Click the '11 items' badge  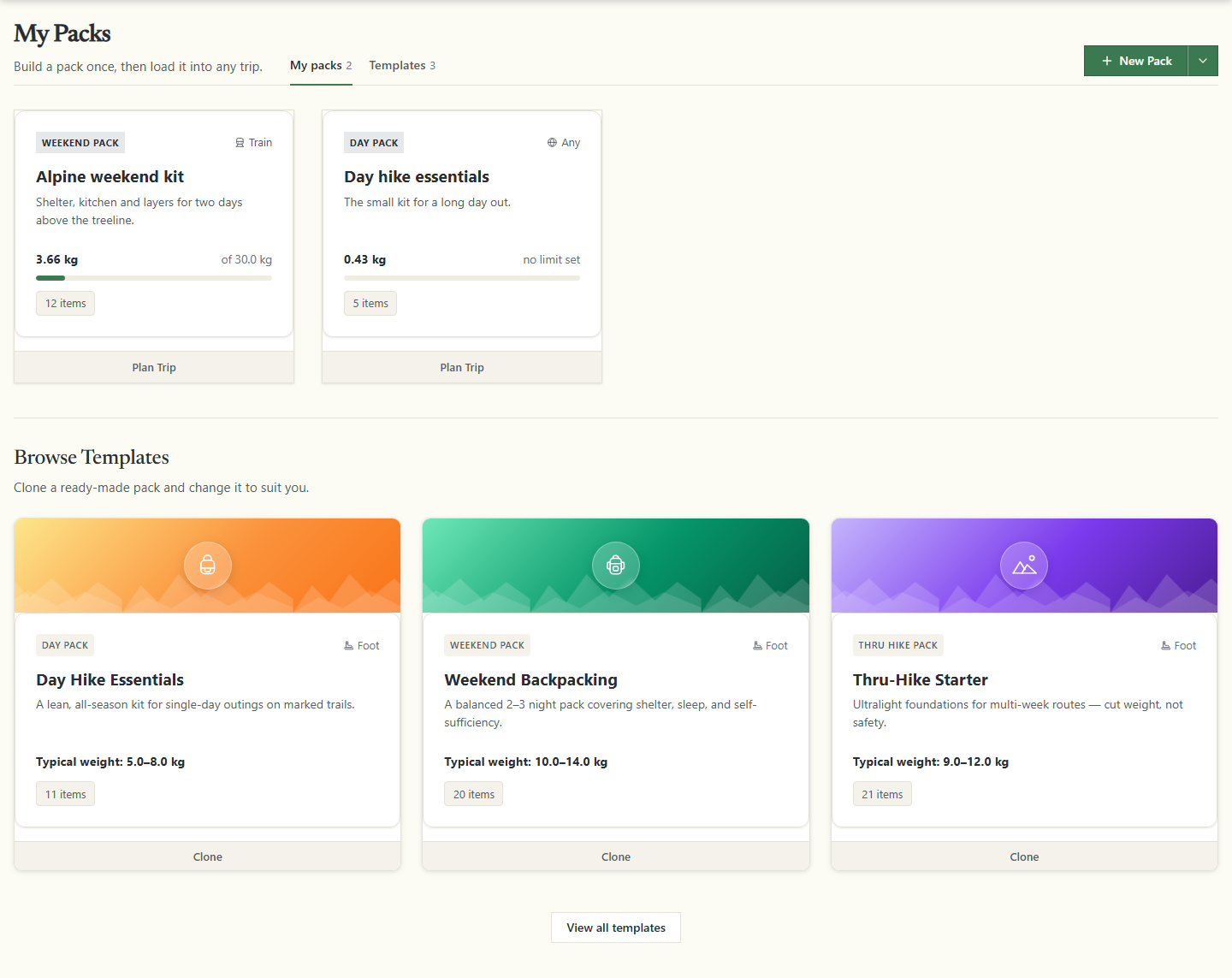pyautogui.click(x=66, y=795)
